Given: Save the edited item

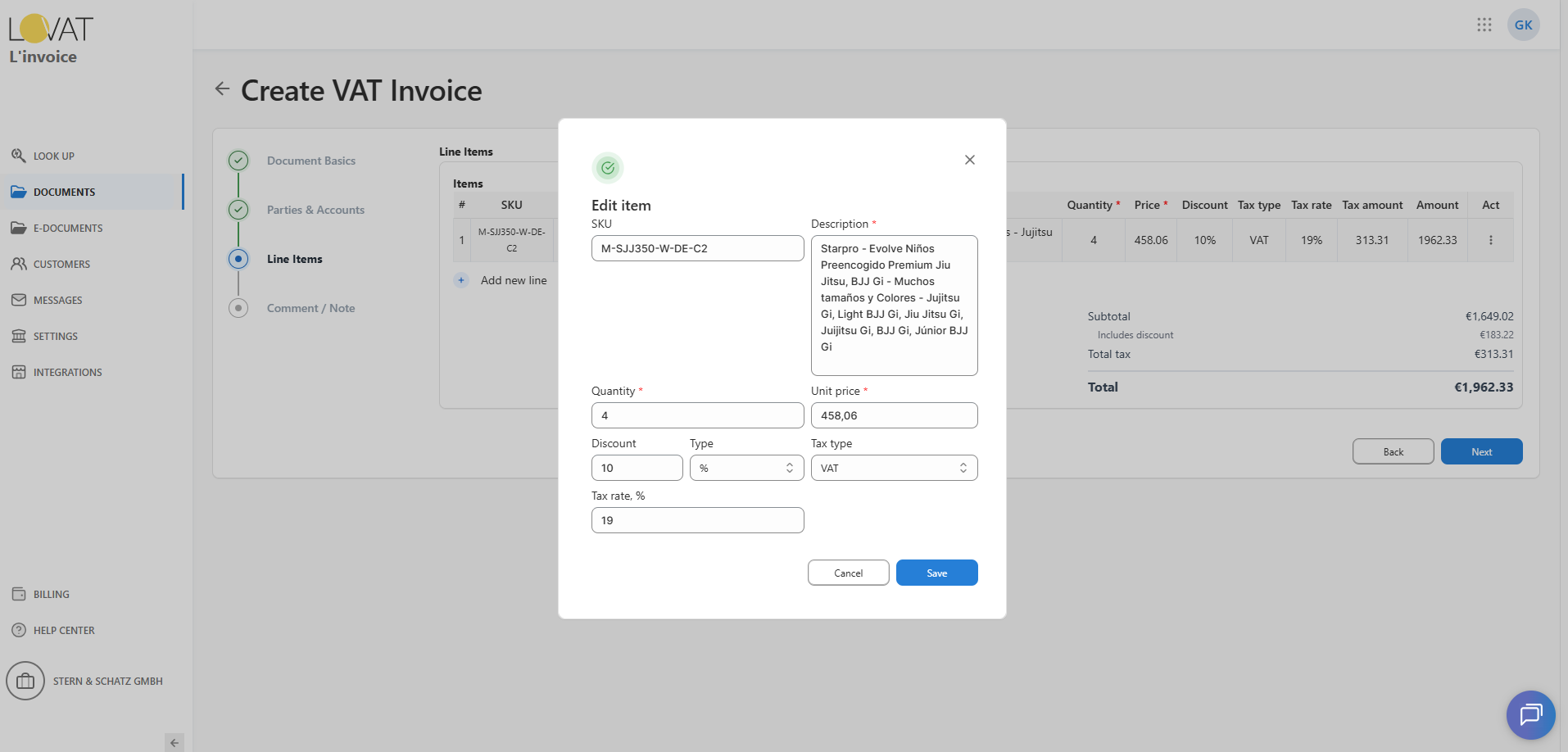Looking at the screenshot, I should pyautogui.click(x=936, y=573).
